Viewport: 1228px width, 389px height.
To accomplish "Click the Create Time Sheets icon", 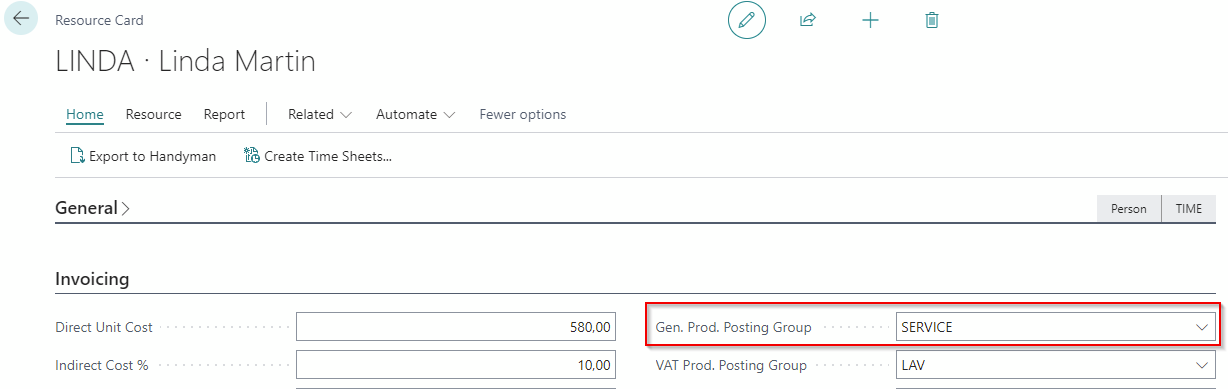I will coord(252,156).
